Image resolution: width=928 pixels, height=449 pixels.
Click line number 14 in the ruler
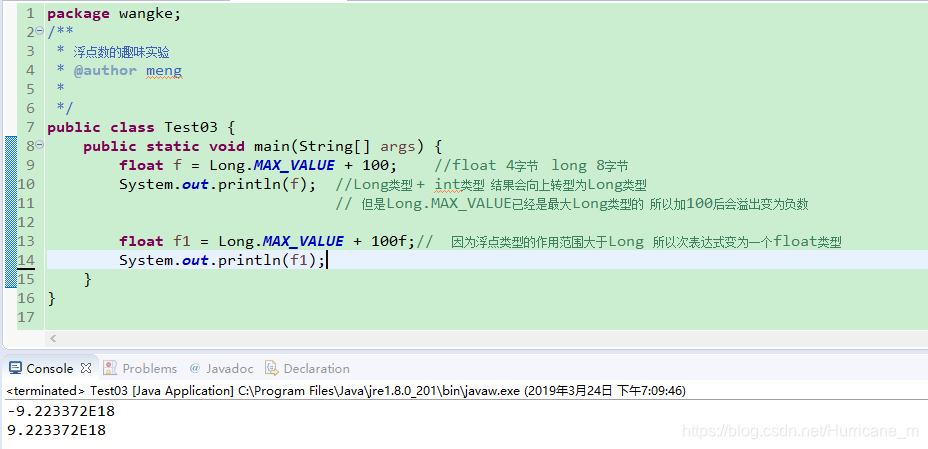pos(26,260)
